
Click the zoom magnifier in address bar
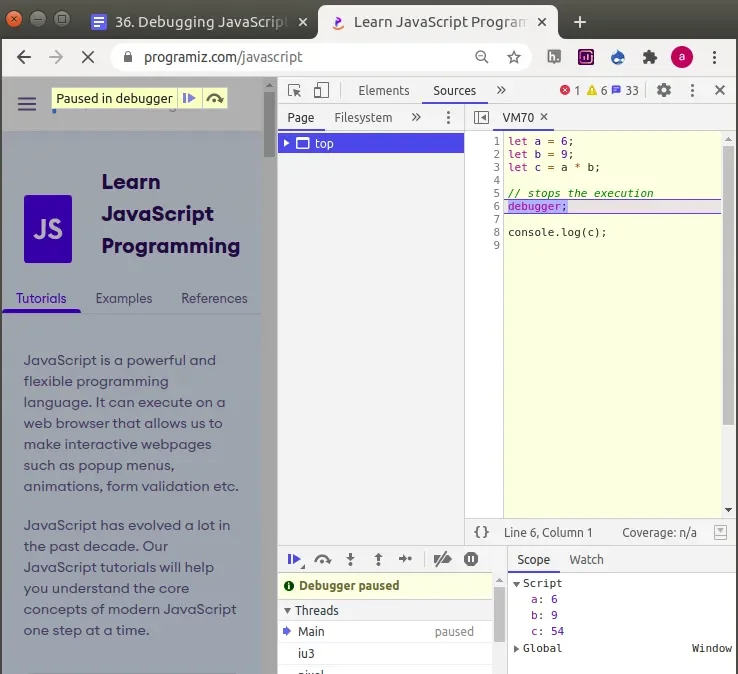point(481,57)
